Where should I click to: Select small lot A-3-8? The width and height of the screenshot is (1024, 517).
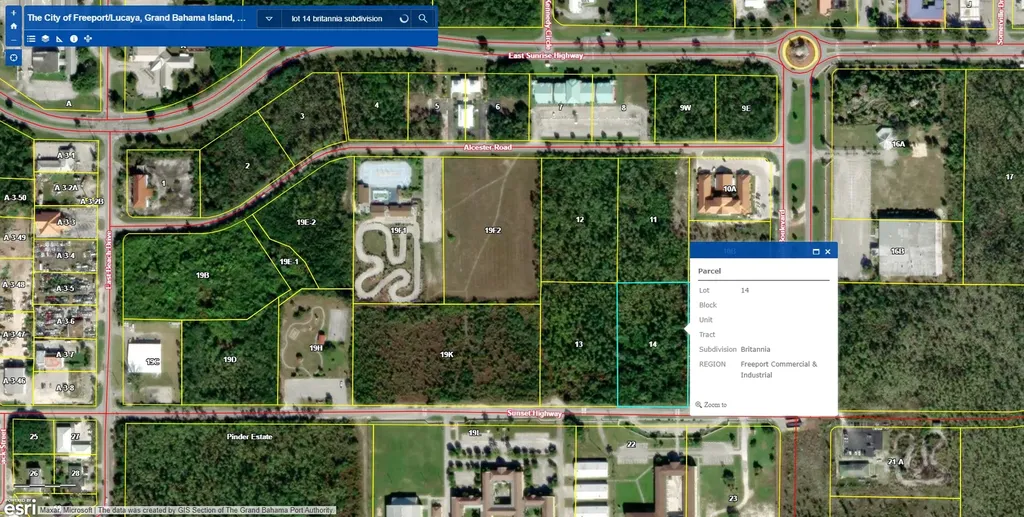[65, 388]
